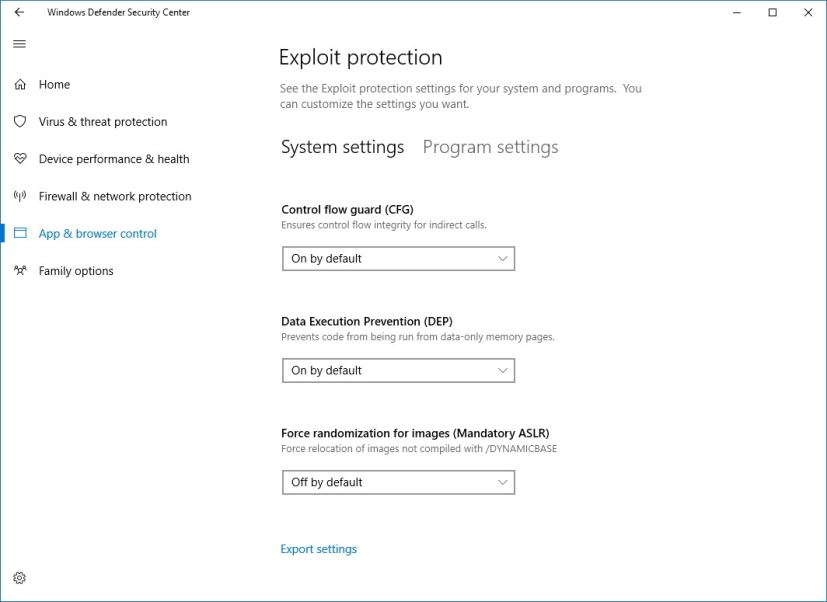Open Device performance & health heart icon

[x=19, y=158]
